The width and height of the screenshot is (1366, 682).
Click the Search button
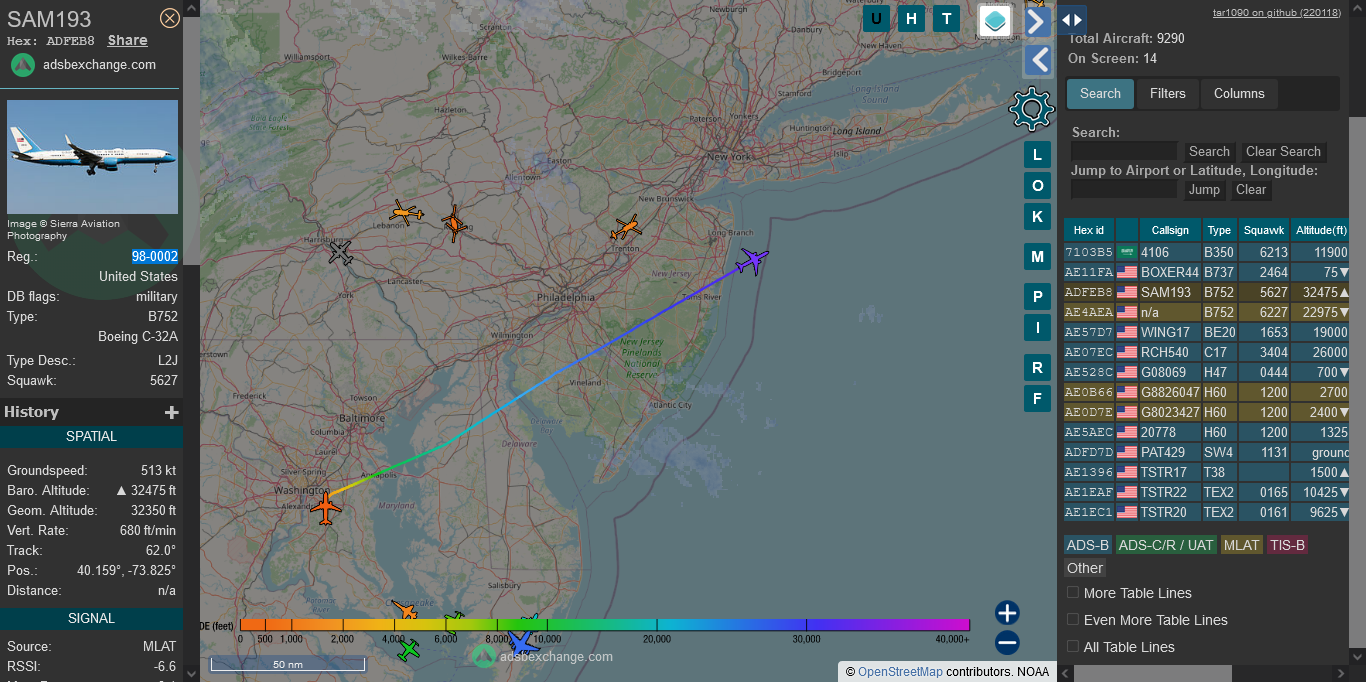(1209, 152)
